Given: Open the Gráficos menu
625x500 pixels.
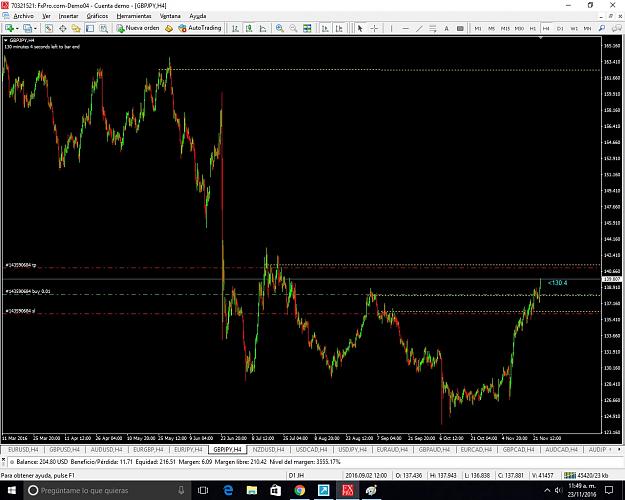Looking at the screenshot, I should 97,16.
